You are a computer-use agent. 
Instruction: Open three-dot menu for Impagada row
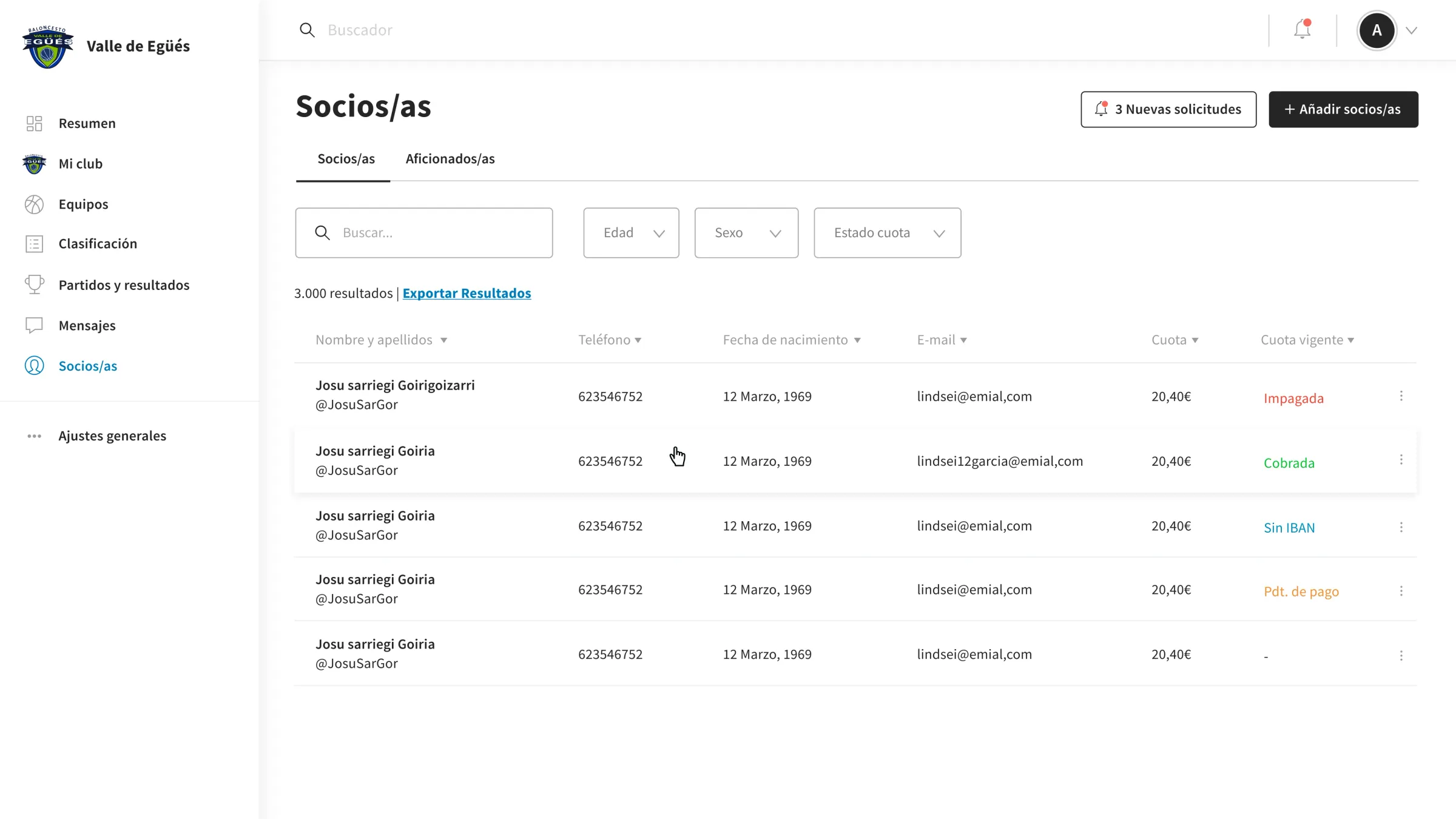point(1401,396)
